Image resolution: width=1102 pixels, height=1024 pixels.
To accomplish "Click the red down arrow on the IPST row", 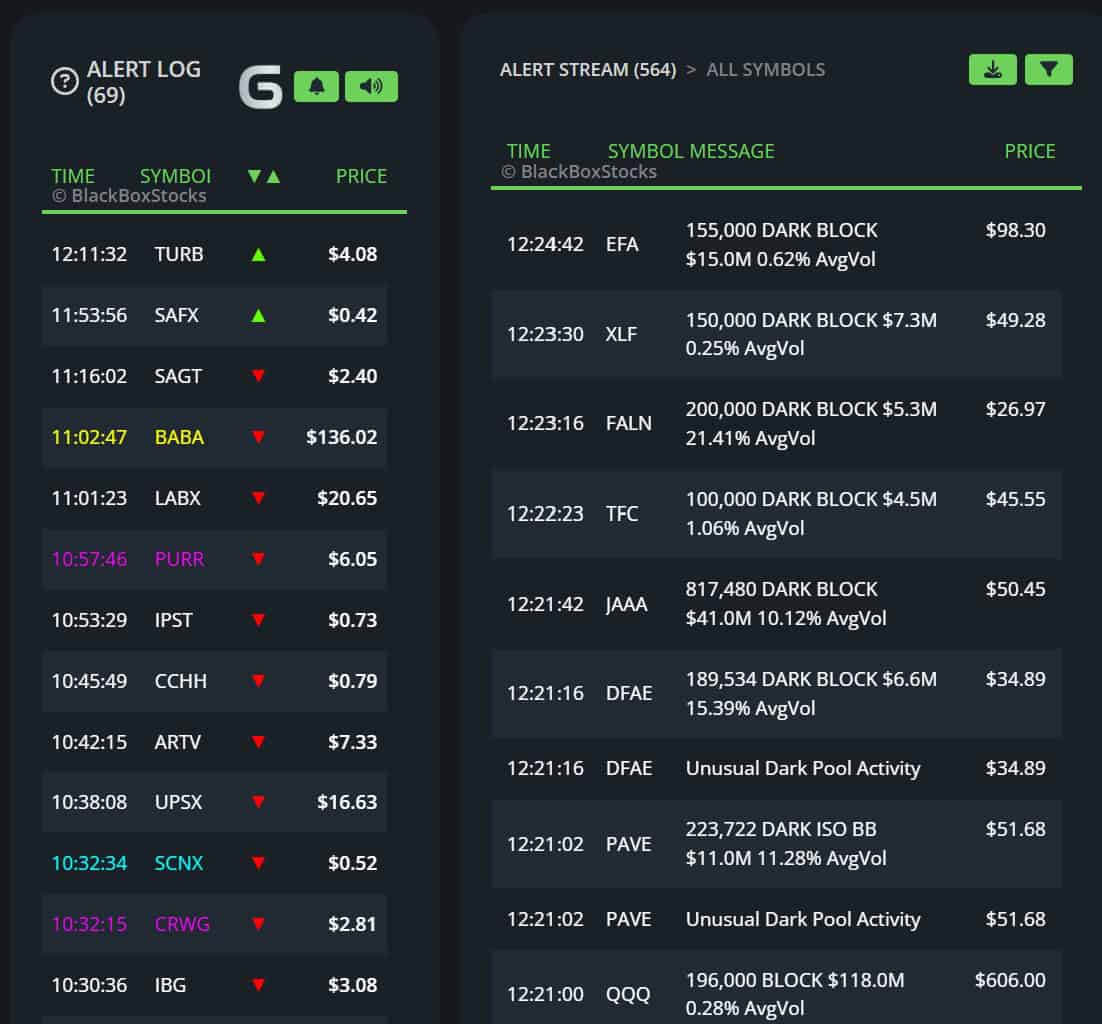I will (259, 620).
